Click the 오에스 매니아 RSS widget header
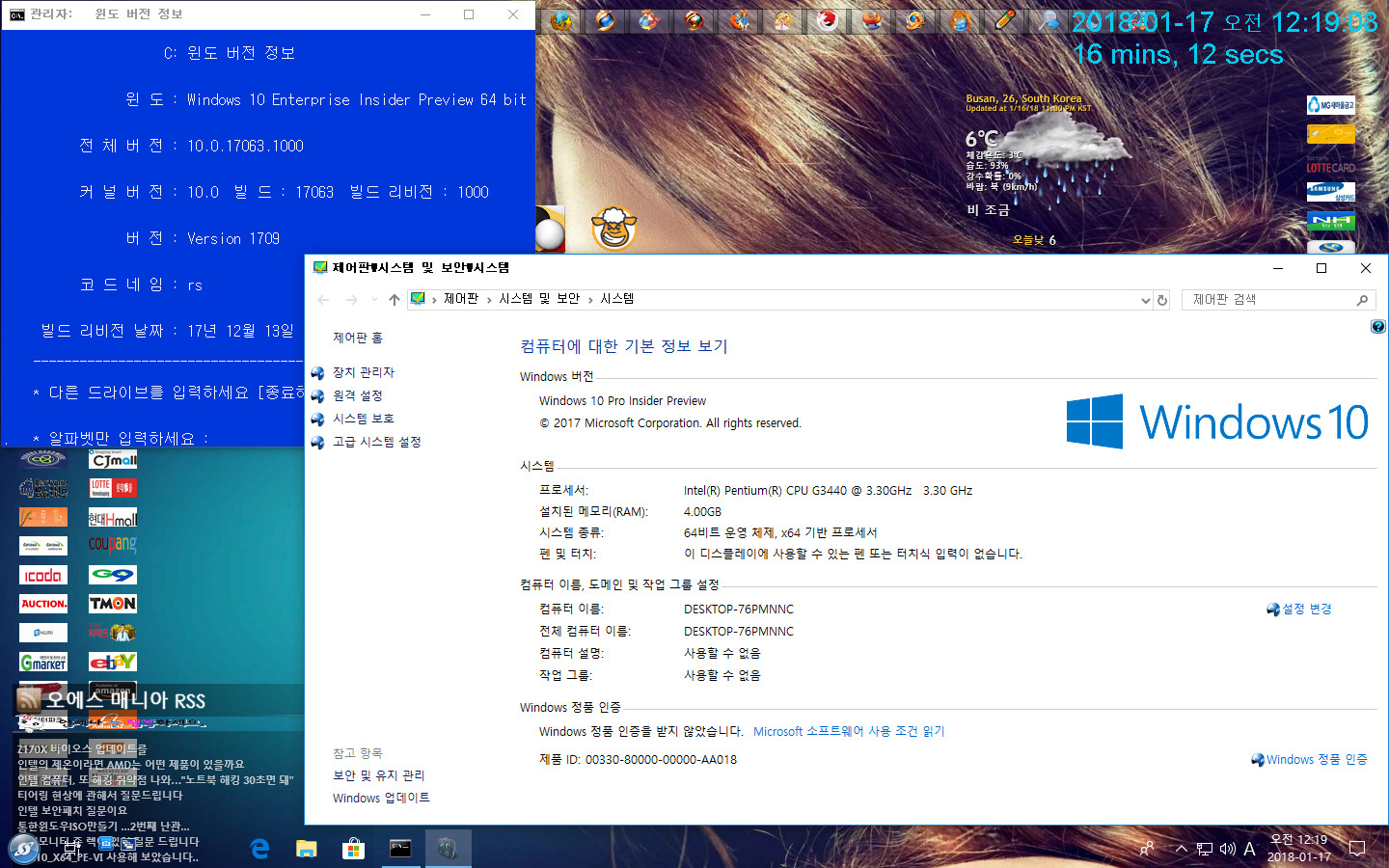The width and height of the screenshot is (1389, 868). pyautogui.click(x=125, y=699)
